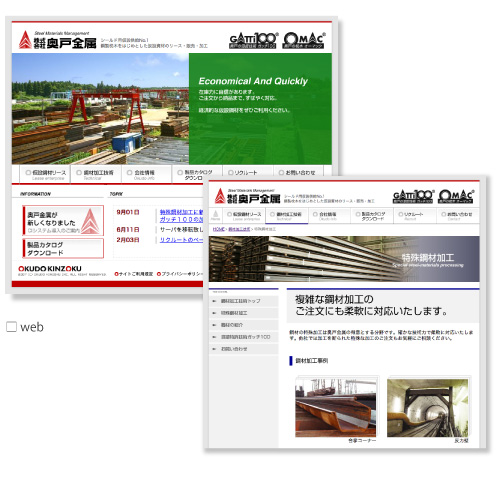
Task: Tick the 'web' checkbox
Action: [x=11, y=327]
